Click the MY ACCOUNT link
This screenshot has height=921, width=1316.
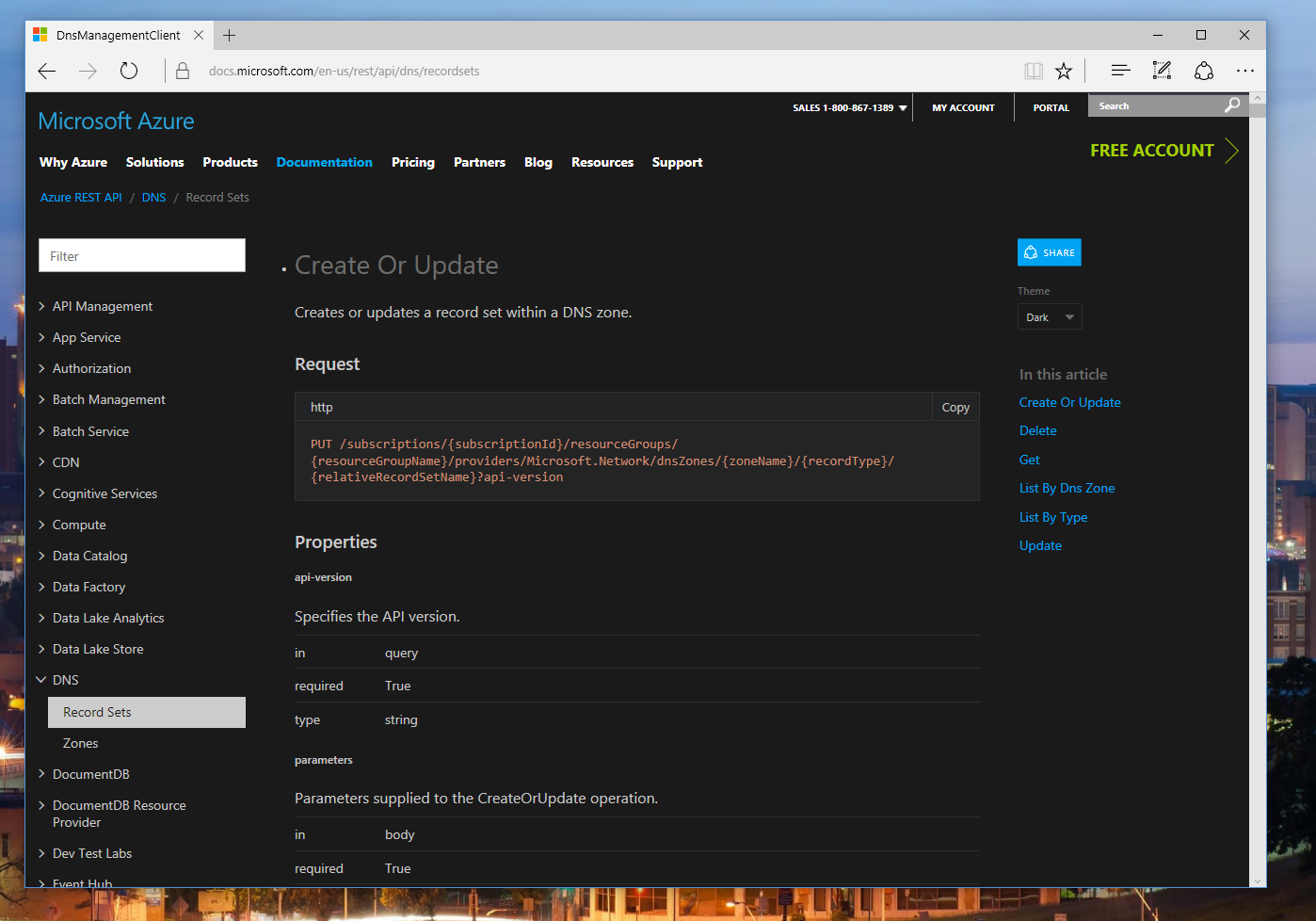963,107
